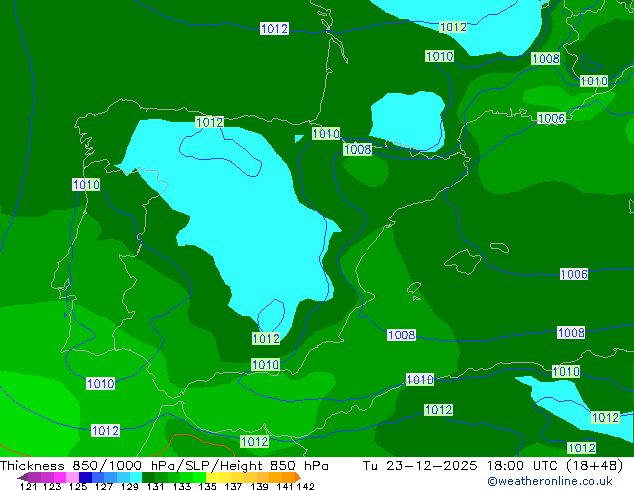
Task: Click the 1010 label southwest of Iberia over the Atlantic
Action: [100, 383]
